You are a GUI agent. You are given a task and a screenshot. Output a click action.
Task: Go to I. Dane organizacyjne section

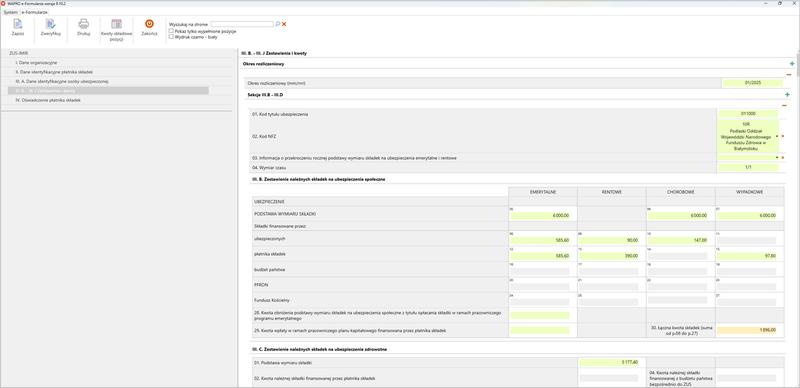click(37, 62)
